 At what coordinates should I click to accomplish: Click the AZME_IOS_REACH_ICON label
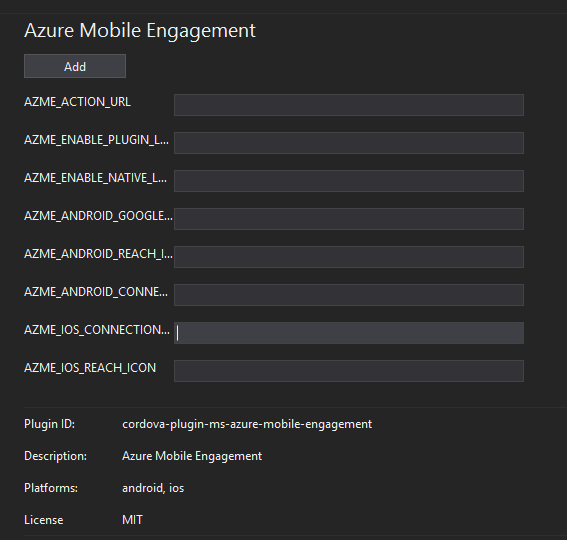(x=90, y=368)
